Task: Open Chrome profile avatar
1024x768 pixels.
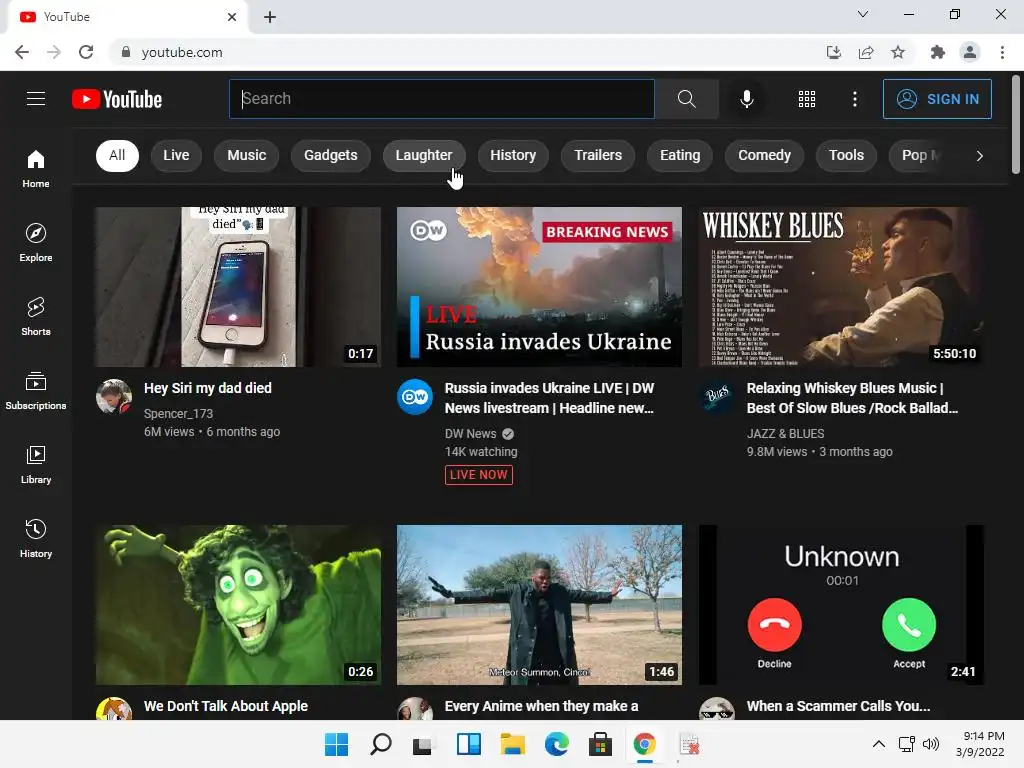Action: point(970,52)
